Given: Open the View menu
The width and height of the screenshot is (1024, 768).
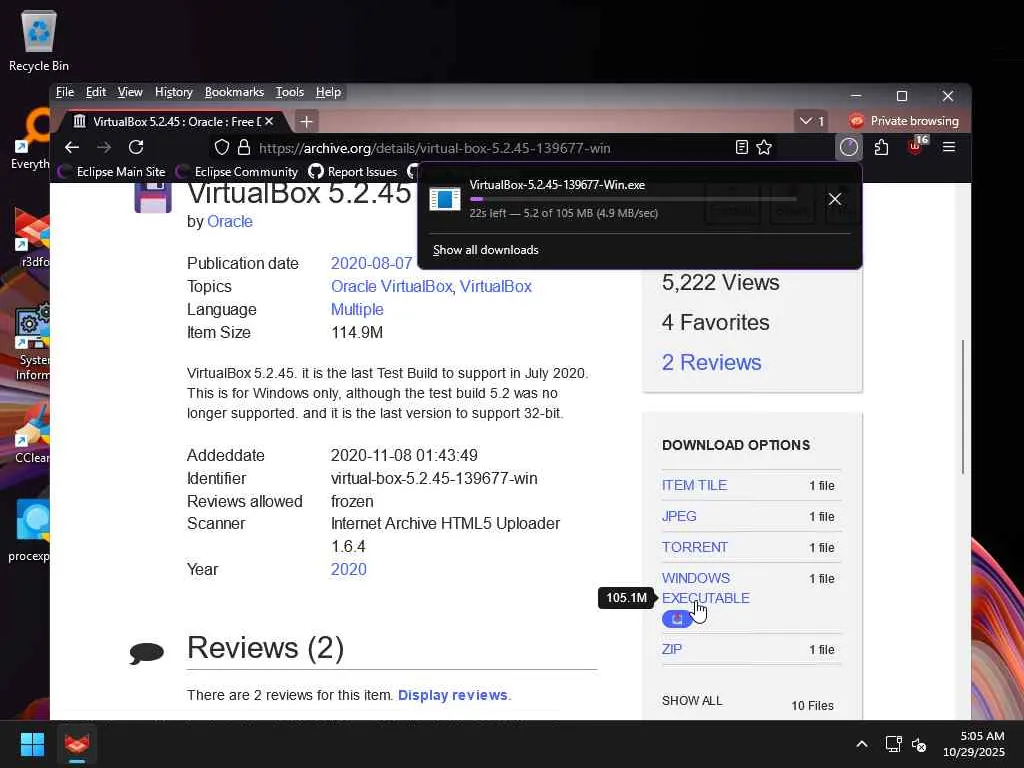Looking at the screenshot, I should coord(130,92).
